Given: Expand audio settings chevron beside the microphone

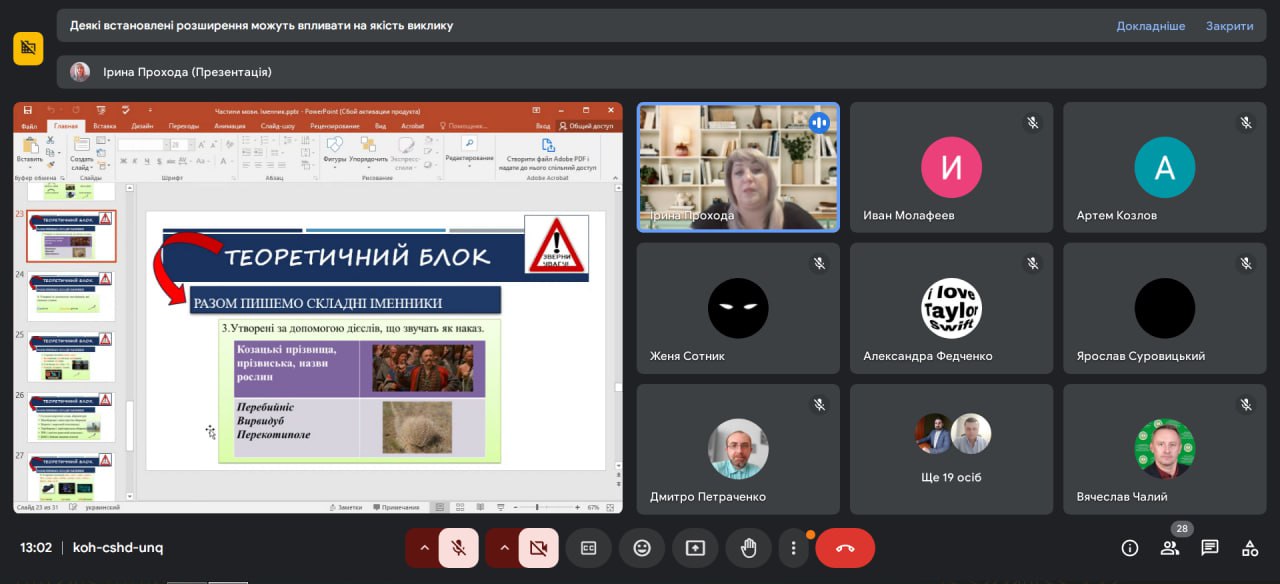Looking at the screenshot, I should (x=423, y=548).
